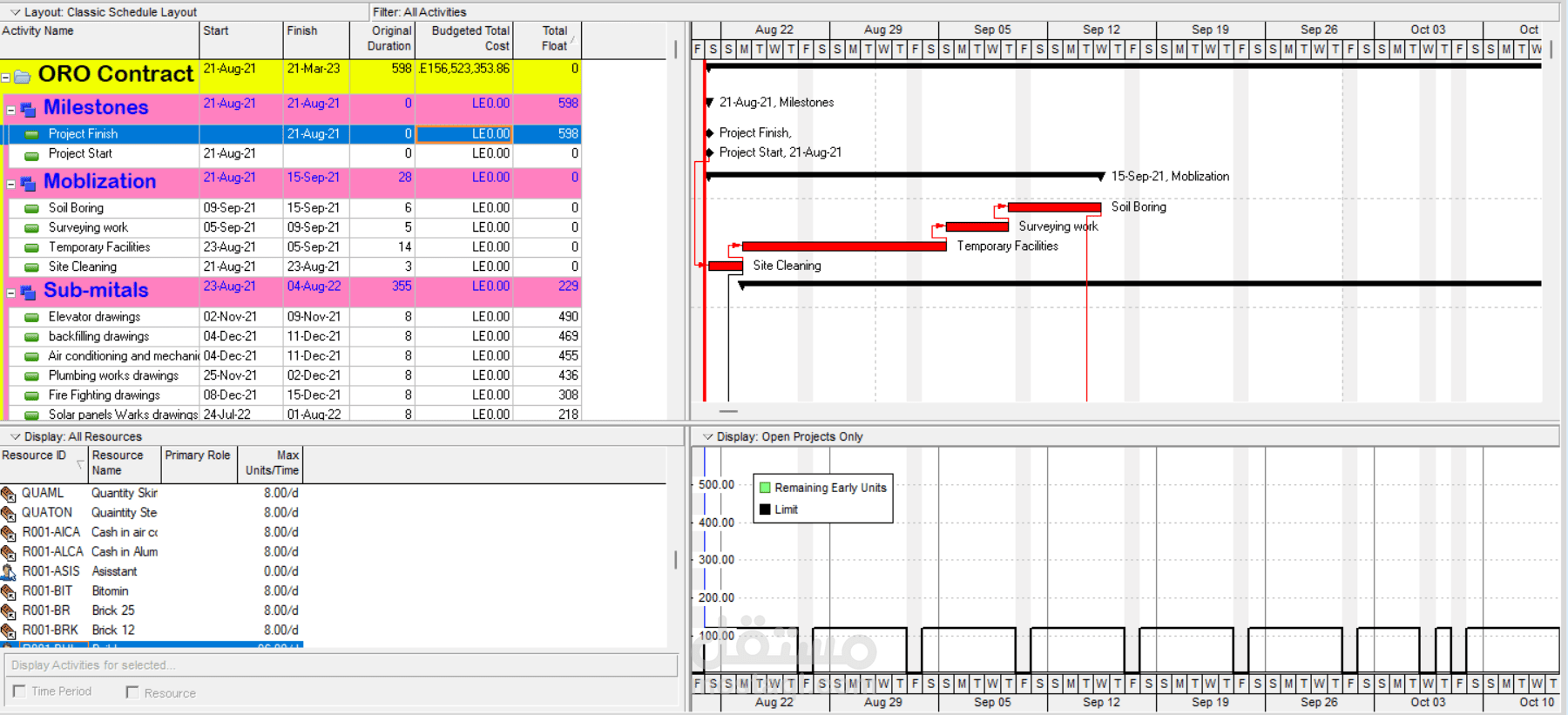Screen dimensions: 1568x715
Task: Select the red Surveying work Gantt bar
Action: point(977,226)
